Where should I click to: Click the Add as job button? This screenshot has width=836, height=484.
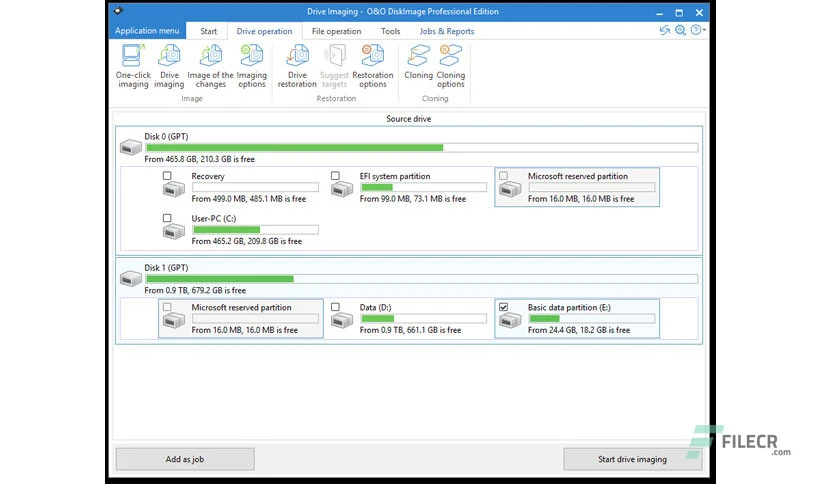(x=185, y=459)
